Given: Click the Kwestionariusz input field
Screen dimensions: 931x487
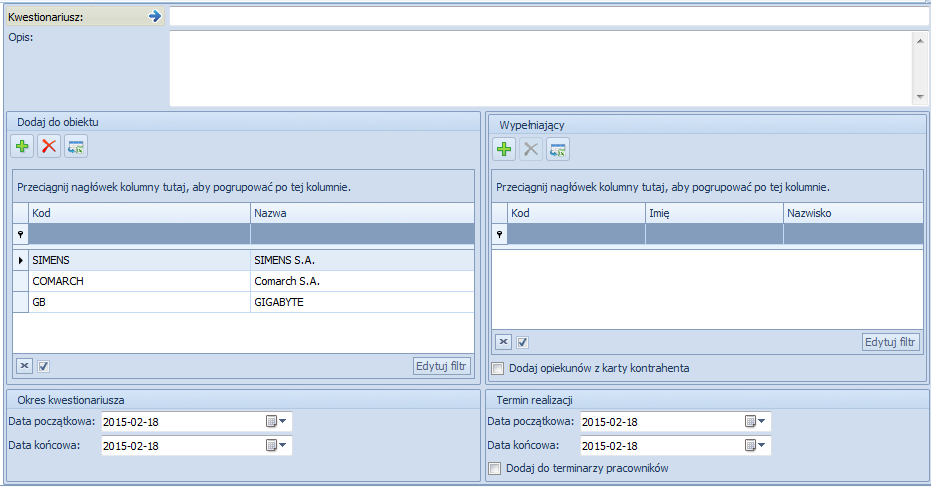Looking at the screenshot, I should [549, 17].
